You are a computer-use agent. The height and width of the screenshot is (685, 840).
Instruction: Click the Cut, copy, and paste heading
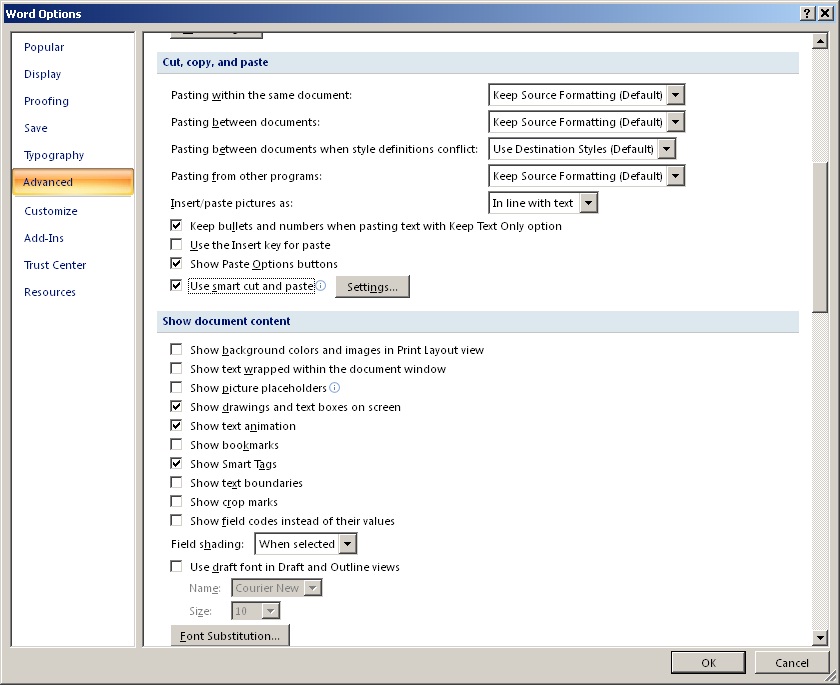tap(215, 62)
